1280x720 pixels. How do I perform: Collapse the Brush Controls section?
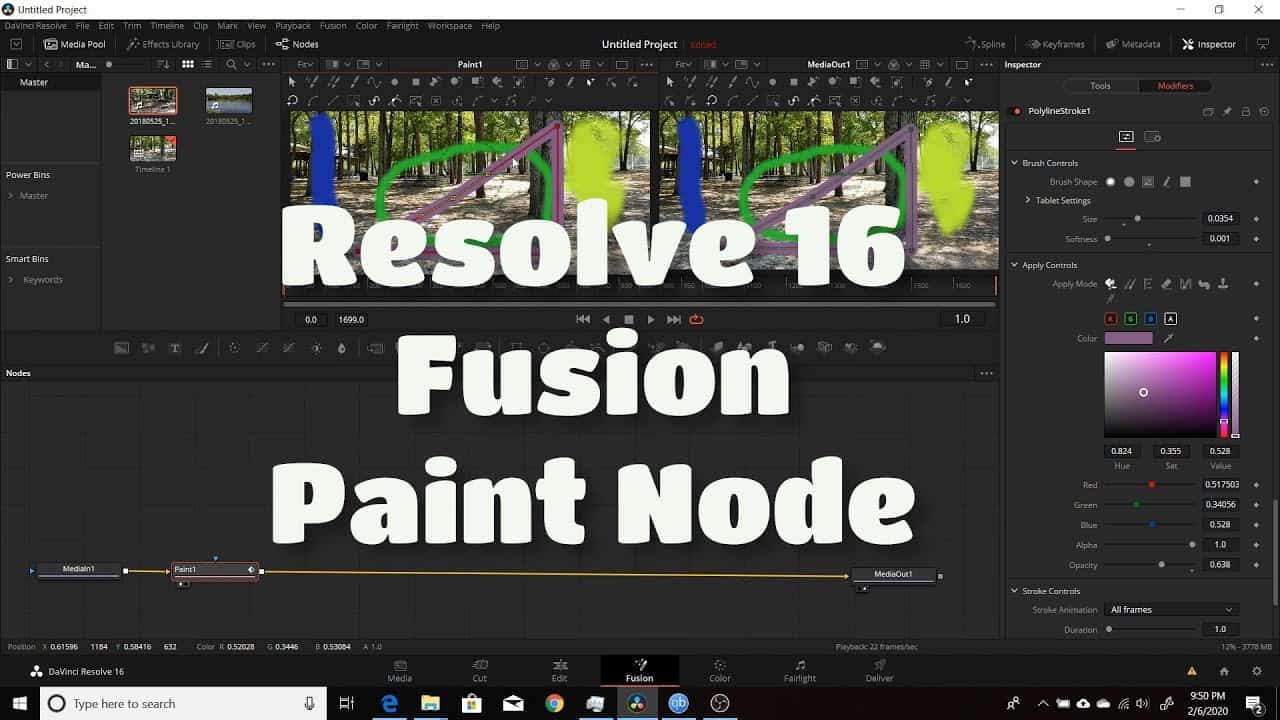[x=1014, y=162]
